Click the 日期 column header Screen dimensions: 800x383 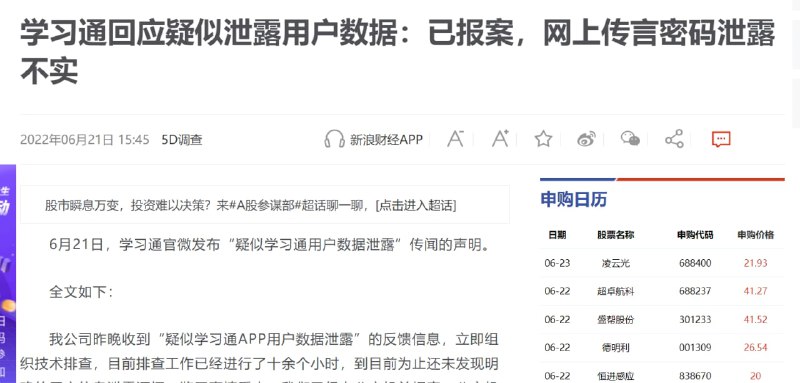[557, 235]
